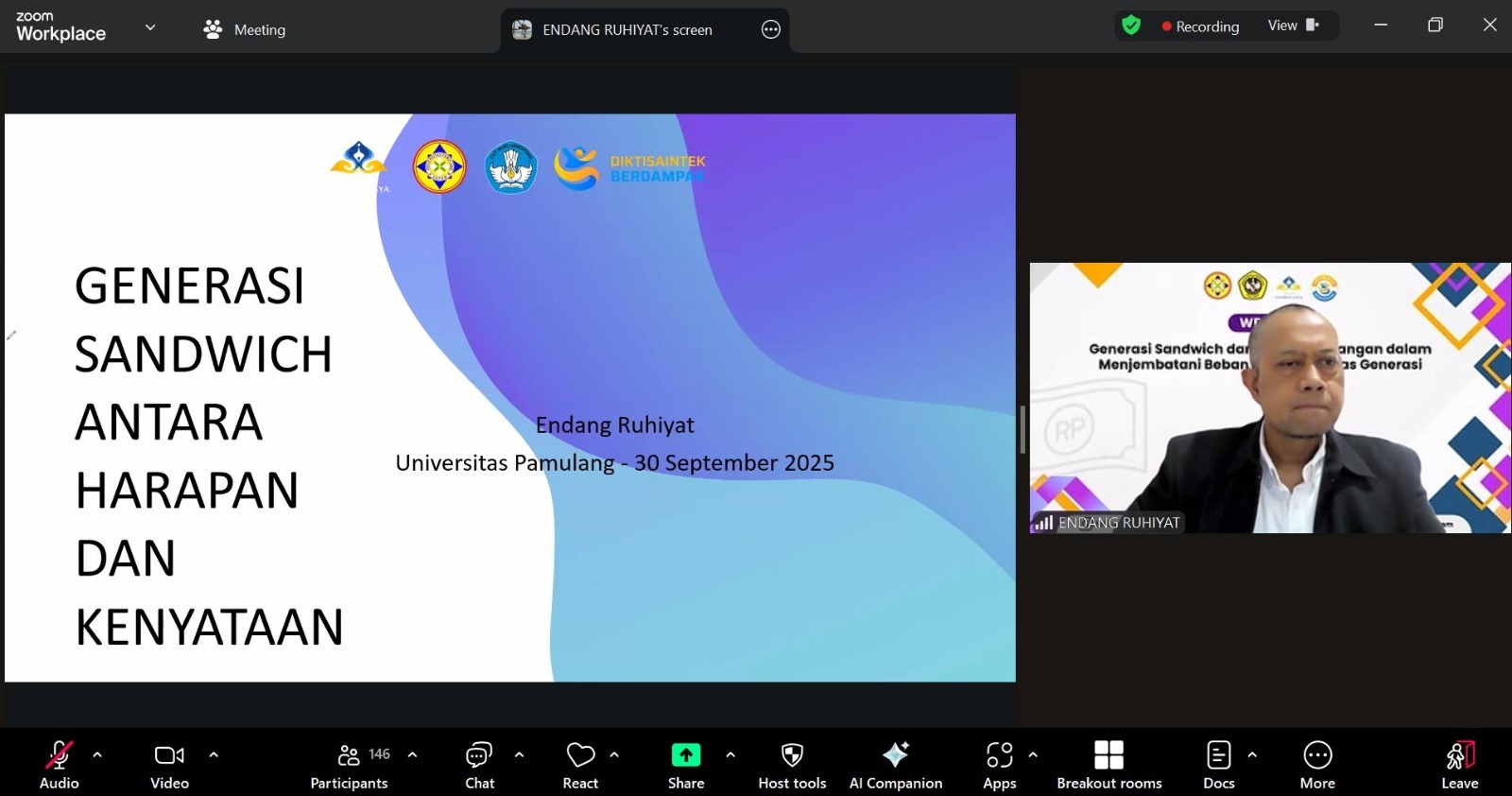This screenshot has height=796, width=1512.
Task: Launch AI Companion
Action: click(x=895, y=764)
